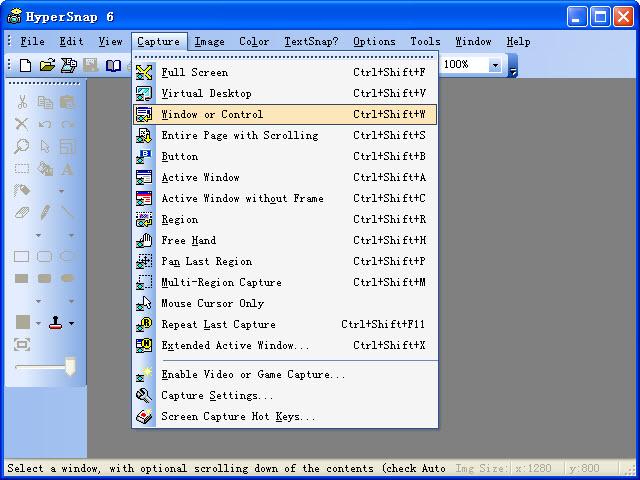Click the gray foreground color swatch
Screen dimensions: 640x480
pyautogui.click(x=23, y=322)
